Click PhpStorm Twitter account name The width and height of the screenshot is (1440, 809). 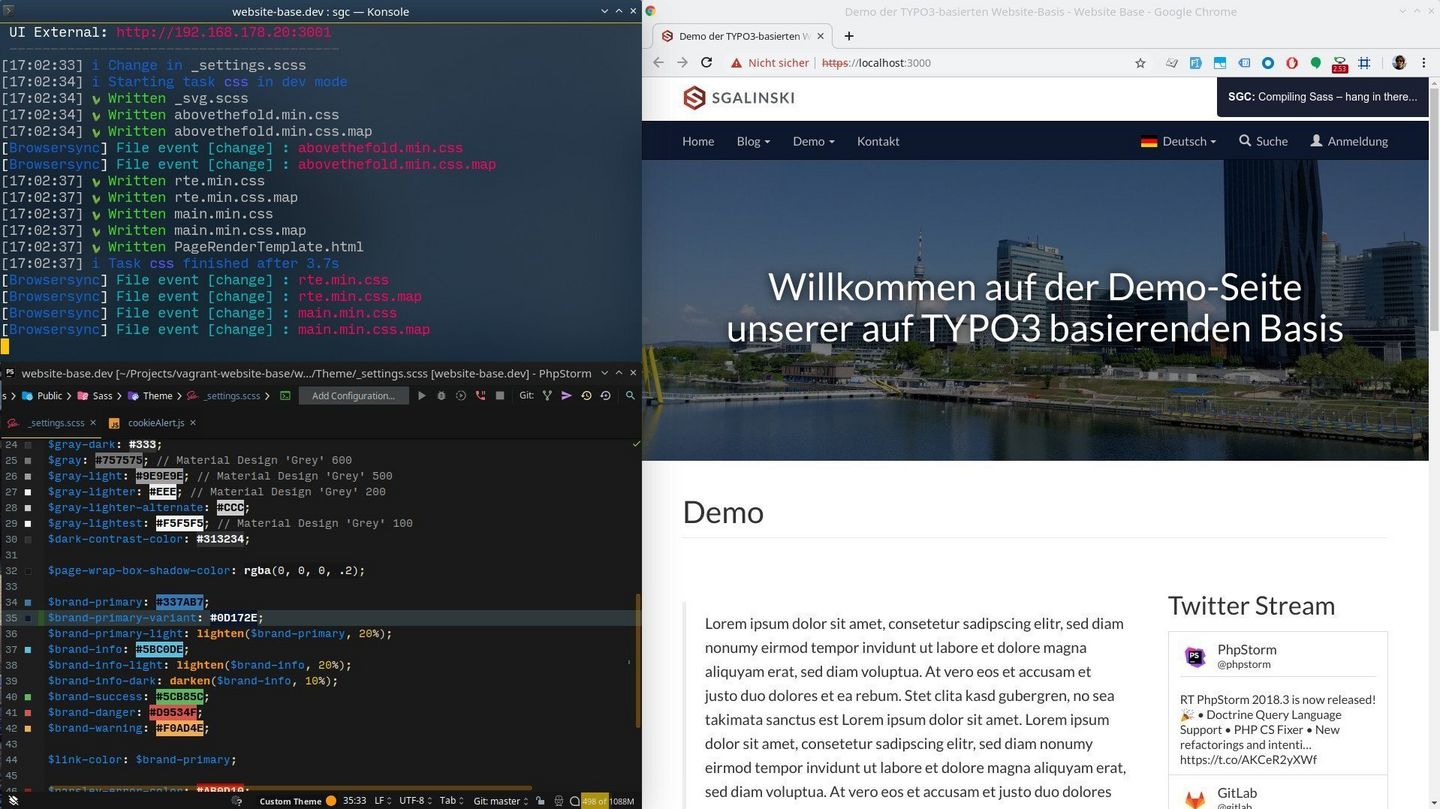click(1246, 649)
